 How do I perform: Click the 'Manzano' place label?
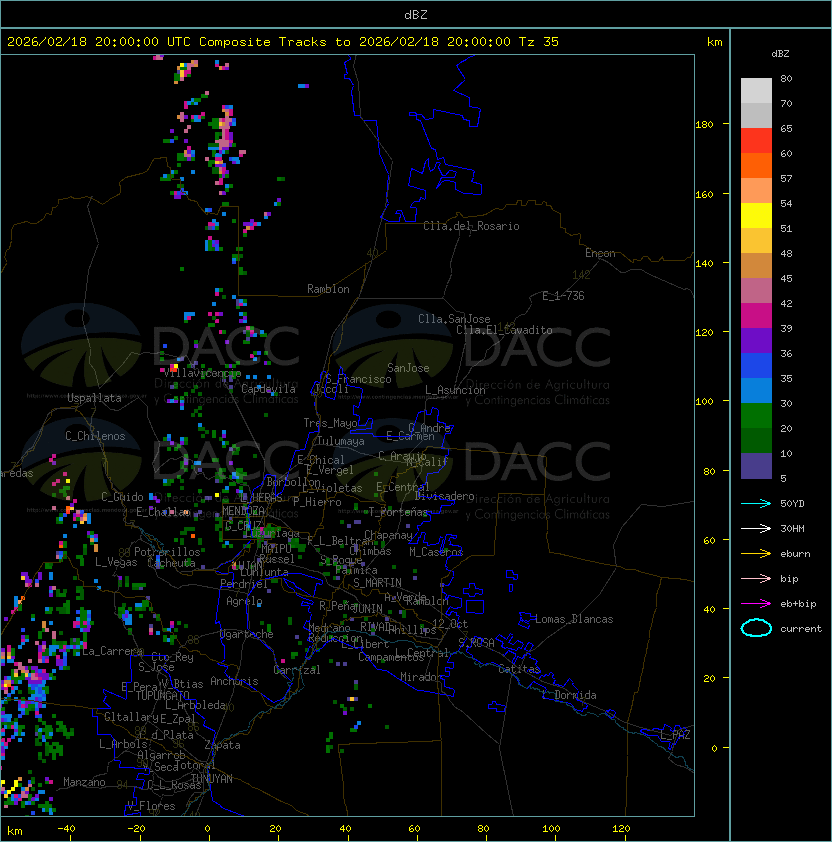tap(84, 782)
